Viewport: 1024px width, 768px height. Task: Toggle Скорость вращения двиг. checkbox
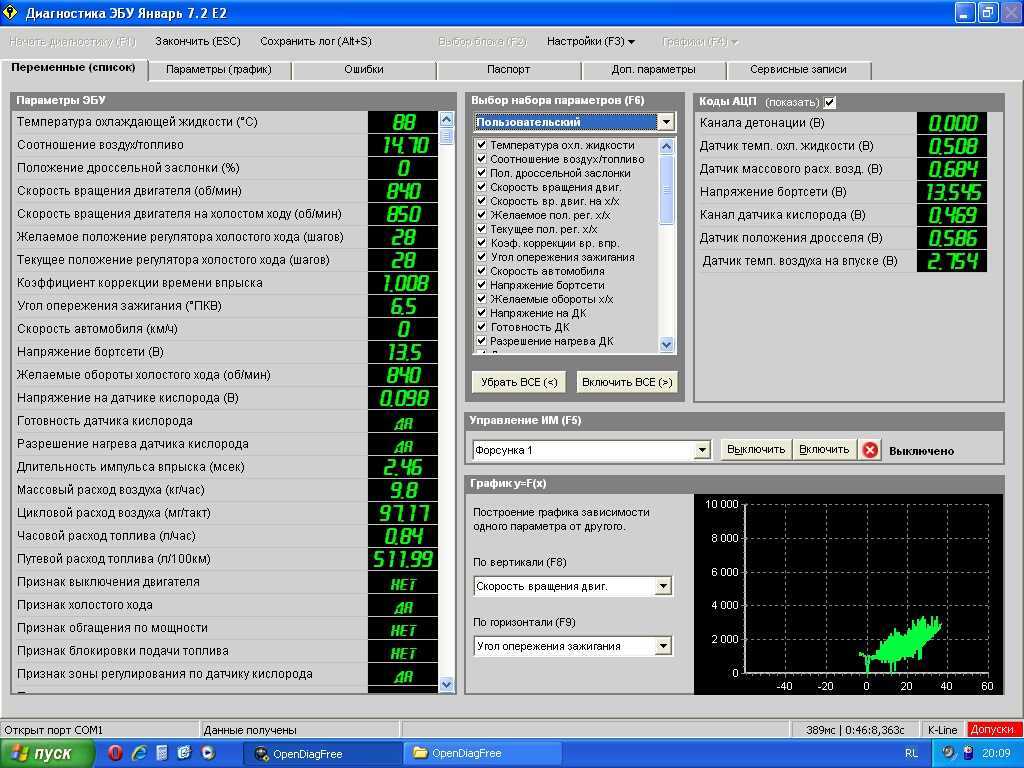(481, 187)
